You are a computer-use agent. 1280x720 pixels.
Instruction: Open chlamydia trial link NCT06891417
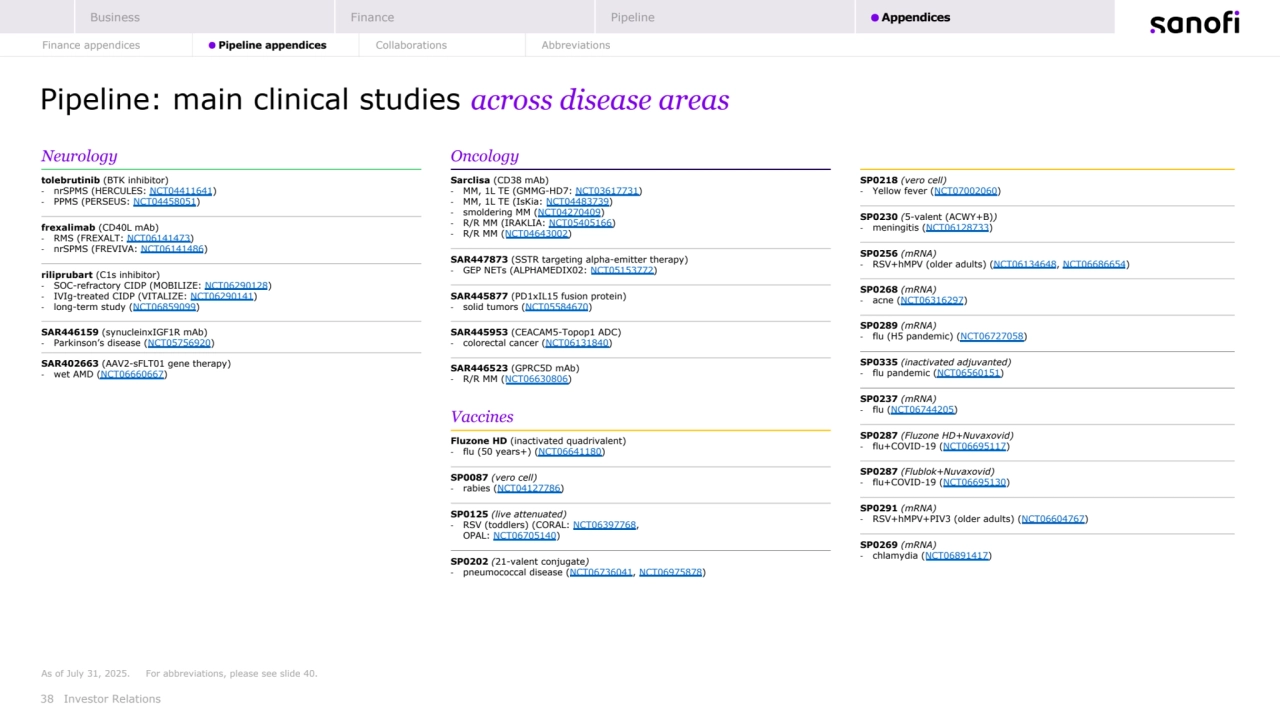(x=957, y=556)
